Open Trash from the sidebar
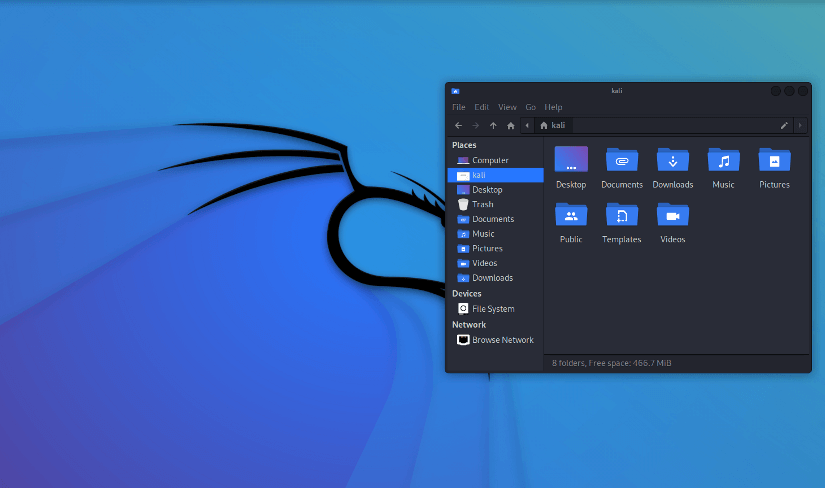 pyautogui.click(x=495, y=204)
